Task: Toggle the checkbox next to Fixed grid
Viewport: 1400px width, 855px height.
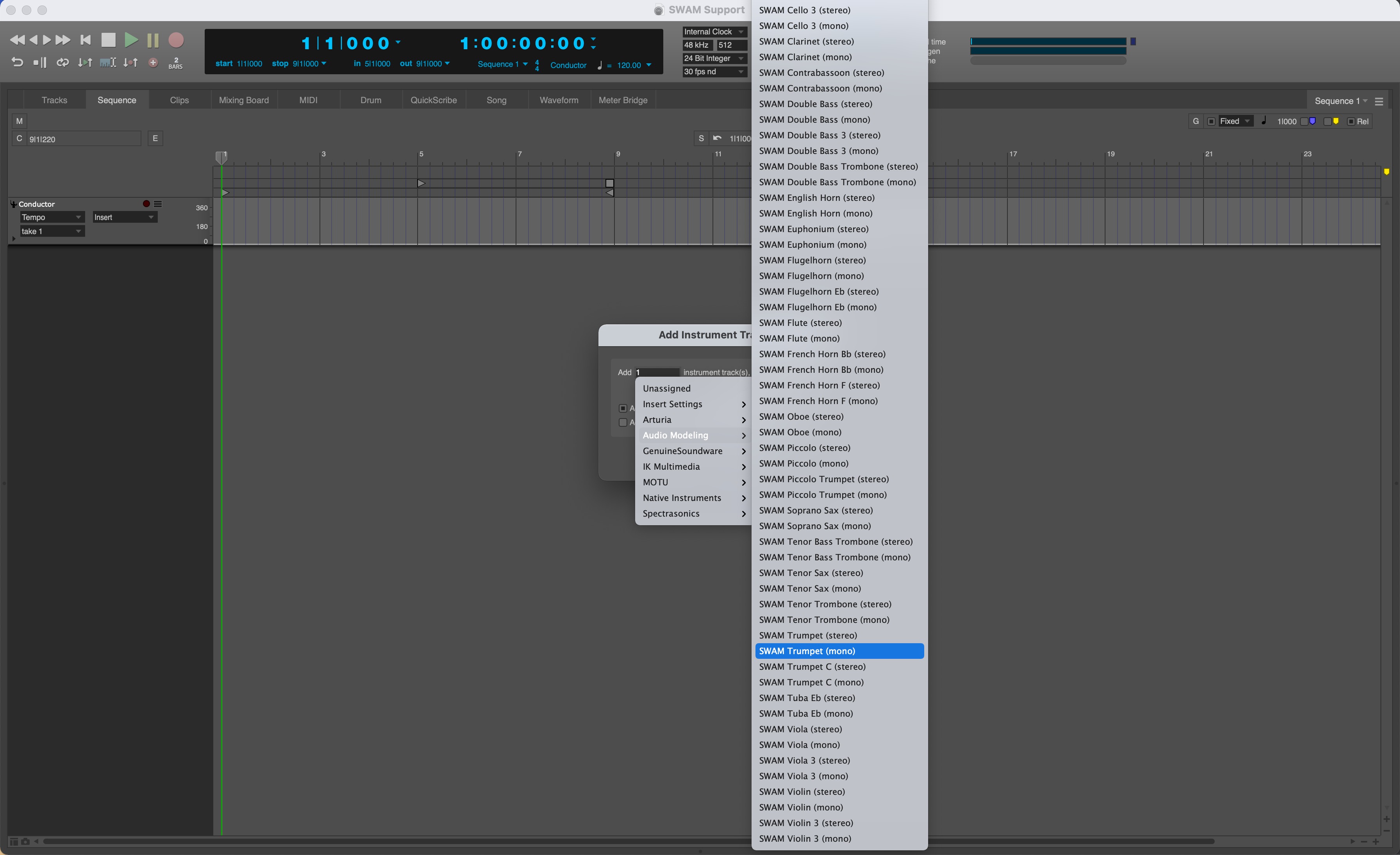Action: tap(1211, 122)
